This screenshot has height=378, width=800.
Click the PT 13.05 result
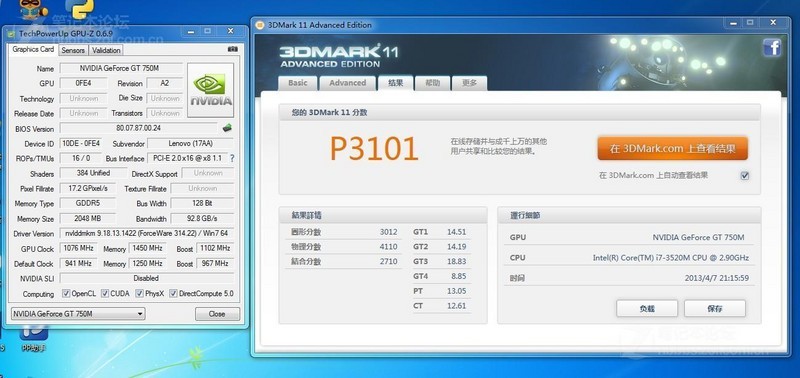coord(456,291)
